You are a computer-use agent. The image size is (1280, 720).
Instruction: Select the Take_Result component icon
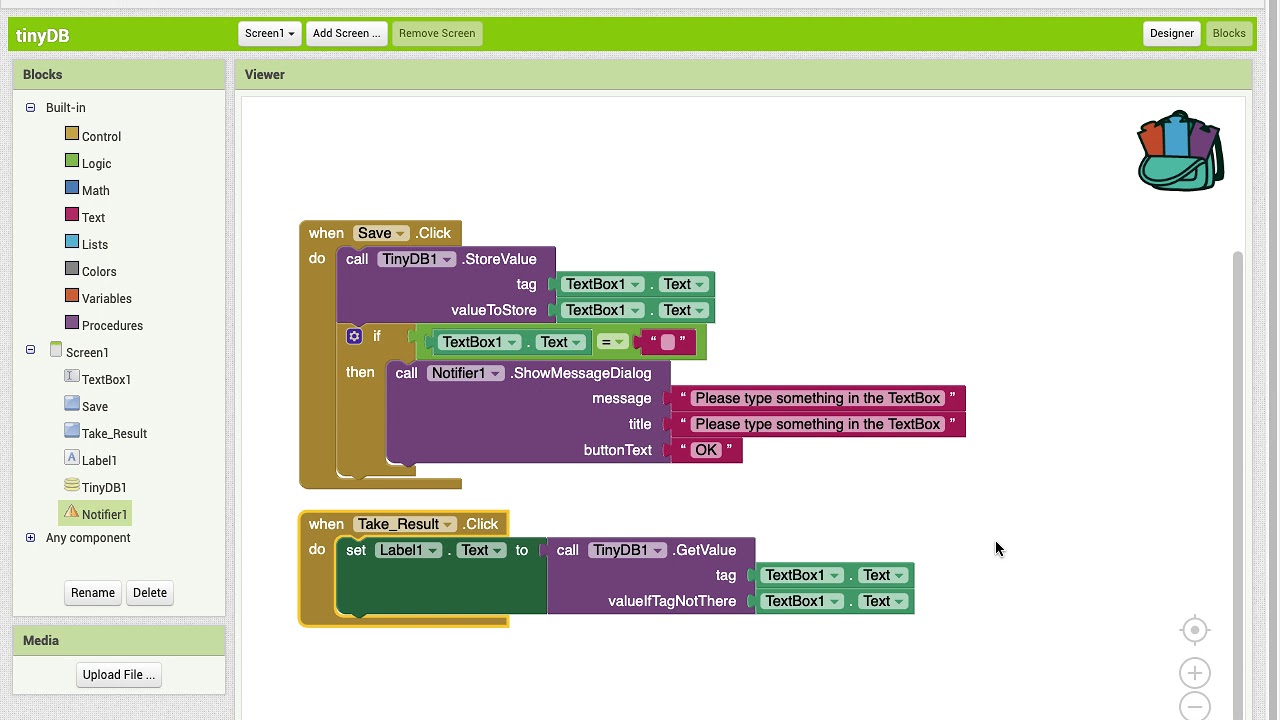click(72, 430)
